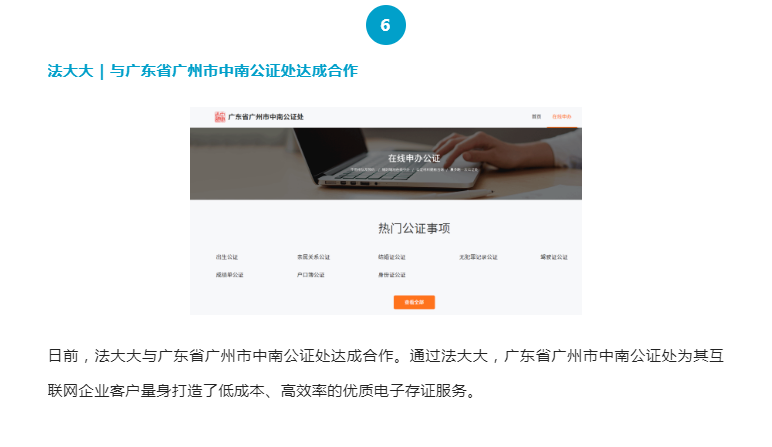This screenshot has width=772, height=447.
Task: Click the paragraph starting with 日前
Action: click(386, 373)
